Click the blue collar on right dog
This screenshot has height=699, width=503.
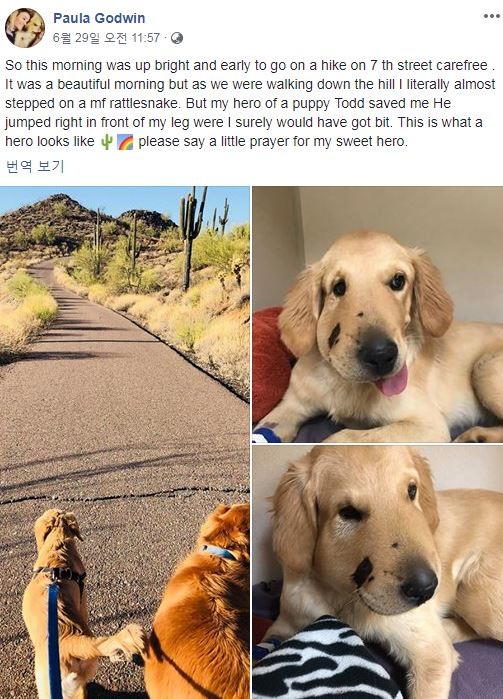coord(220,552)
